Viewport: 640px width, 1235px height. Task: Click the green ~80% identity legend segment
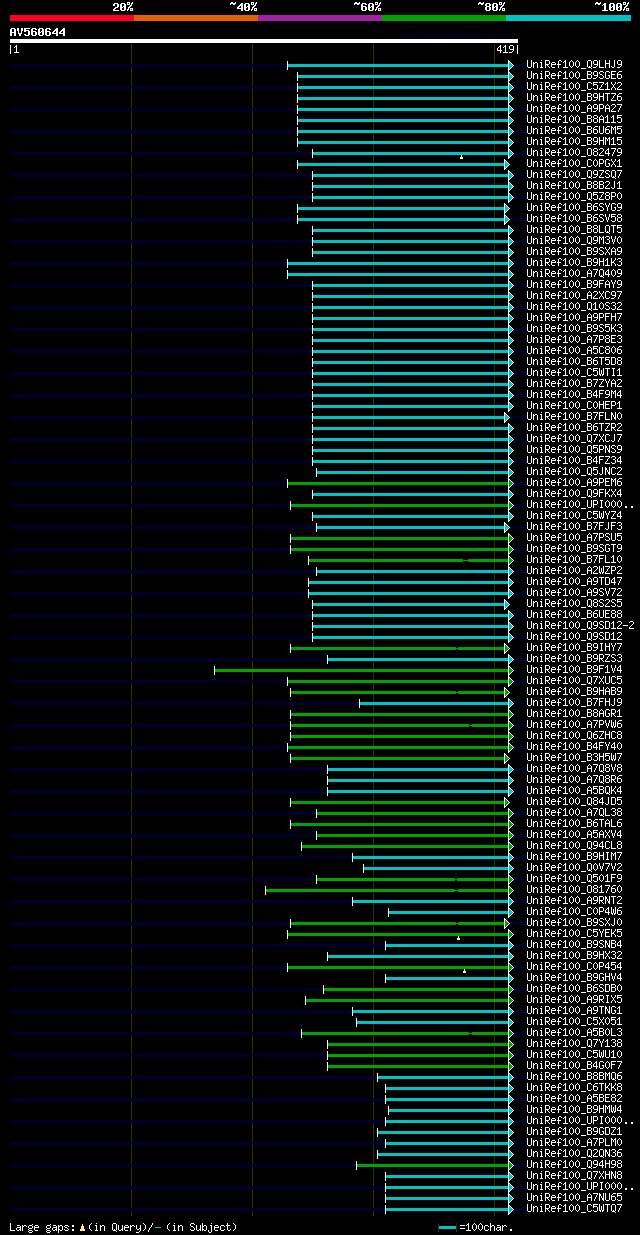tap(444, 17)
